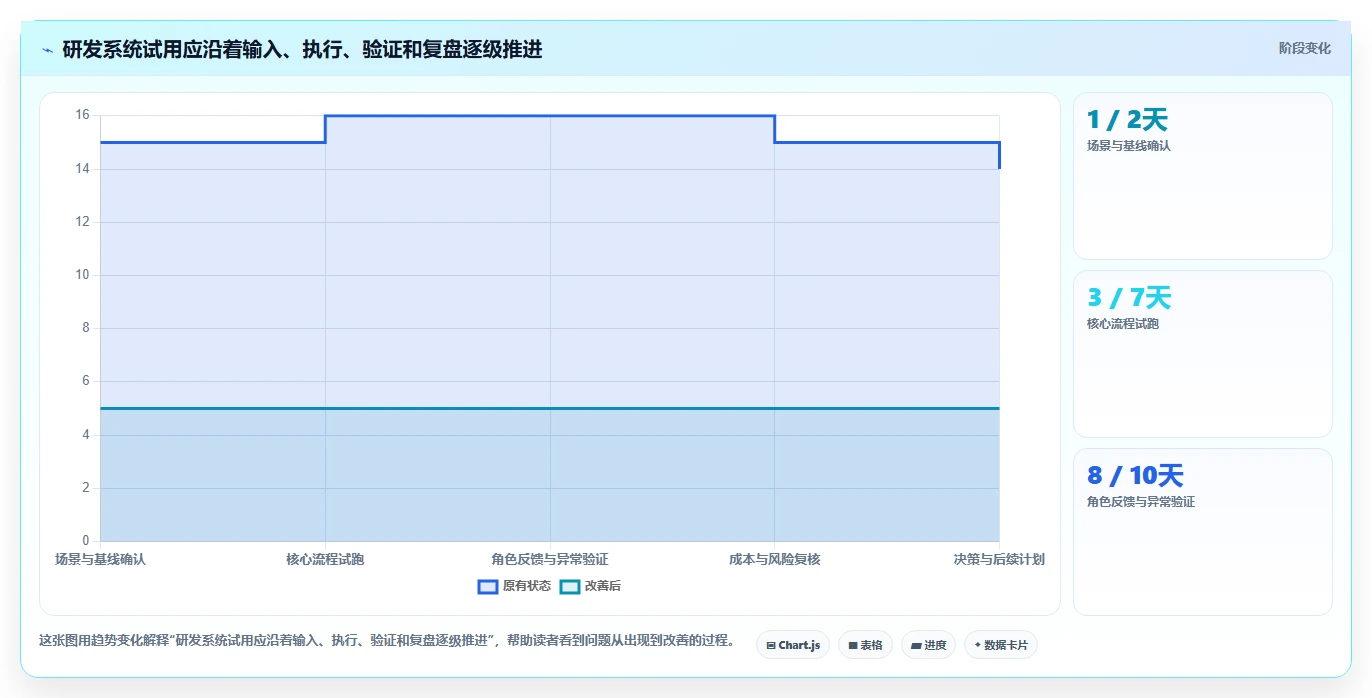Click the 场景与基线确认 axis label
This screenshot has height=698, width=1372.
pyautogui.click(x=100, y=559)
